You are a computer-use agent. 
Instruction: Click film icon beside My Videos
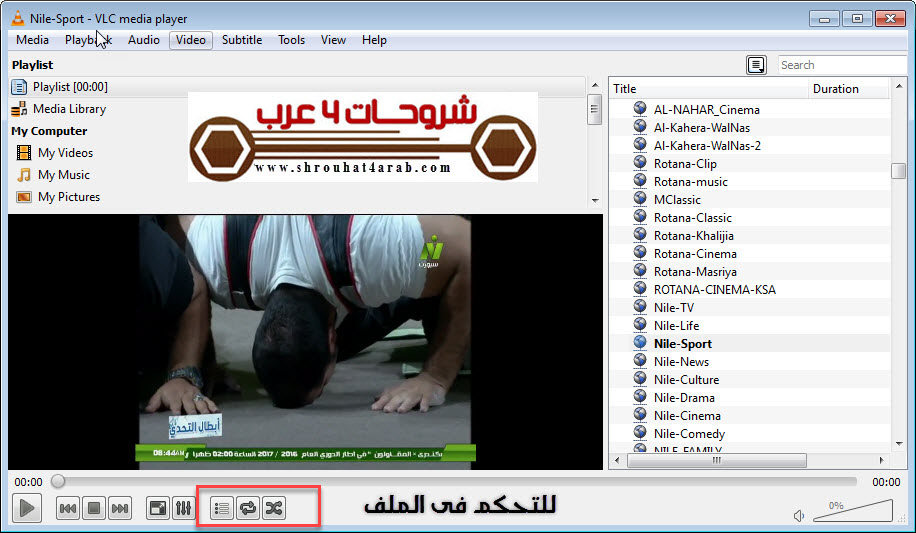(24, 153)
